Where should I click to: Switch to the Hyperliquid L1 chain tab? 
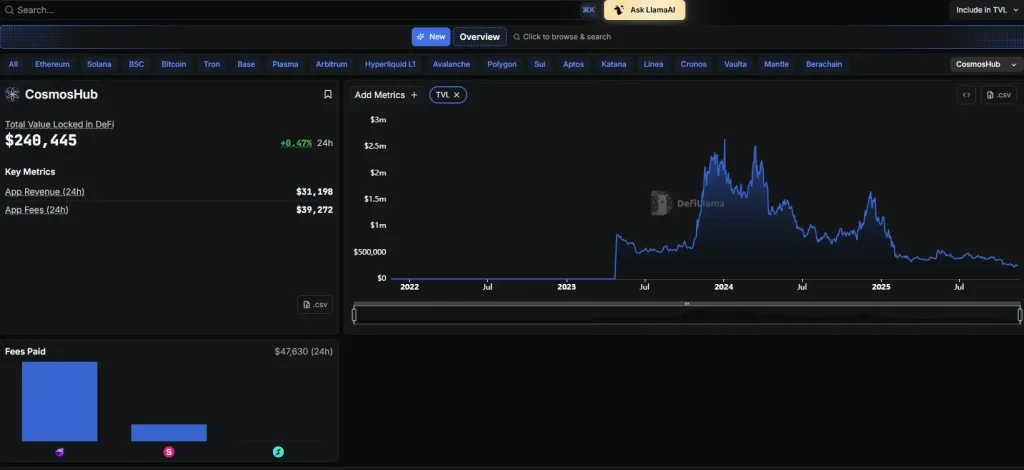(x=390, y=64)
